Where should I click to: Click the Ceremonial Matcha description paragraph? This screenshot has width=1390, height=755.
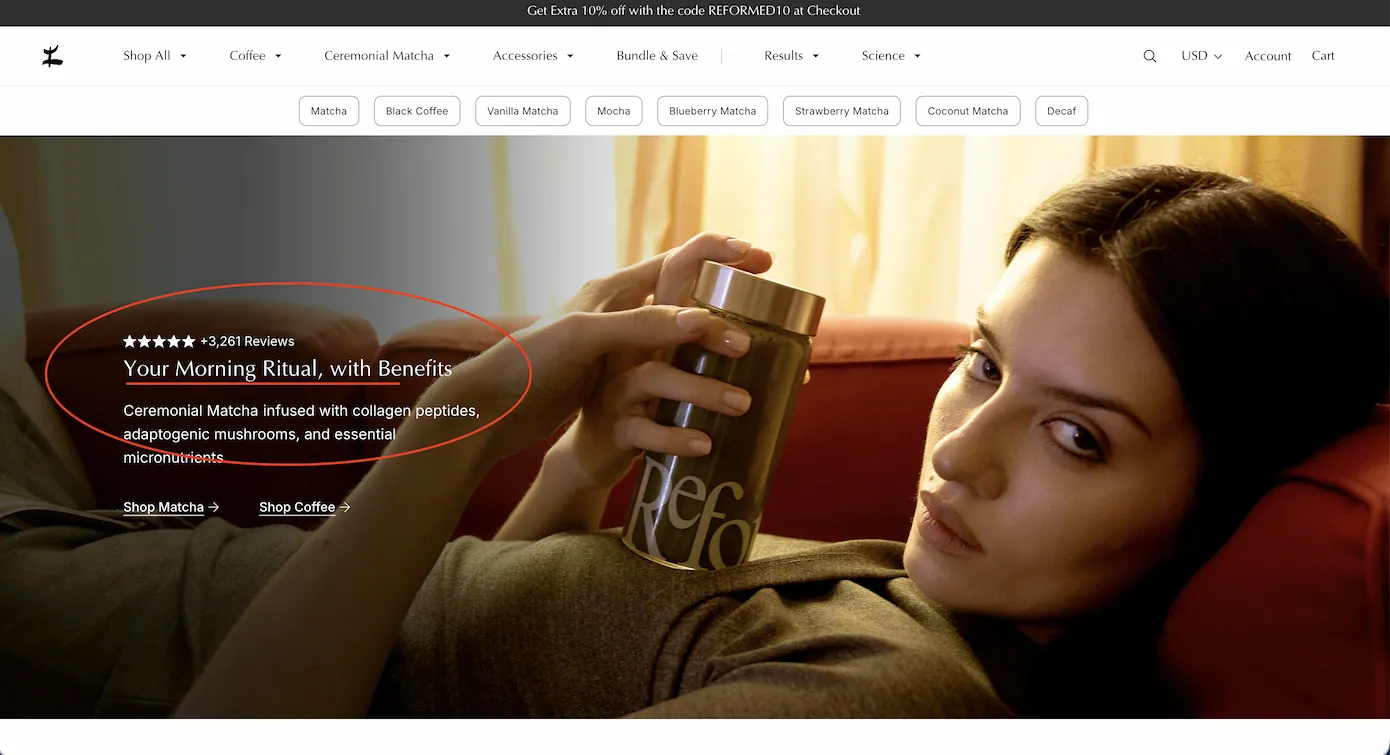(302, 434)
